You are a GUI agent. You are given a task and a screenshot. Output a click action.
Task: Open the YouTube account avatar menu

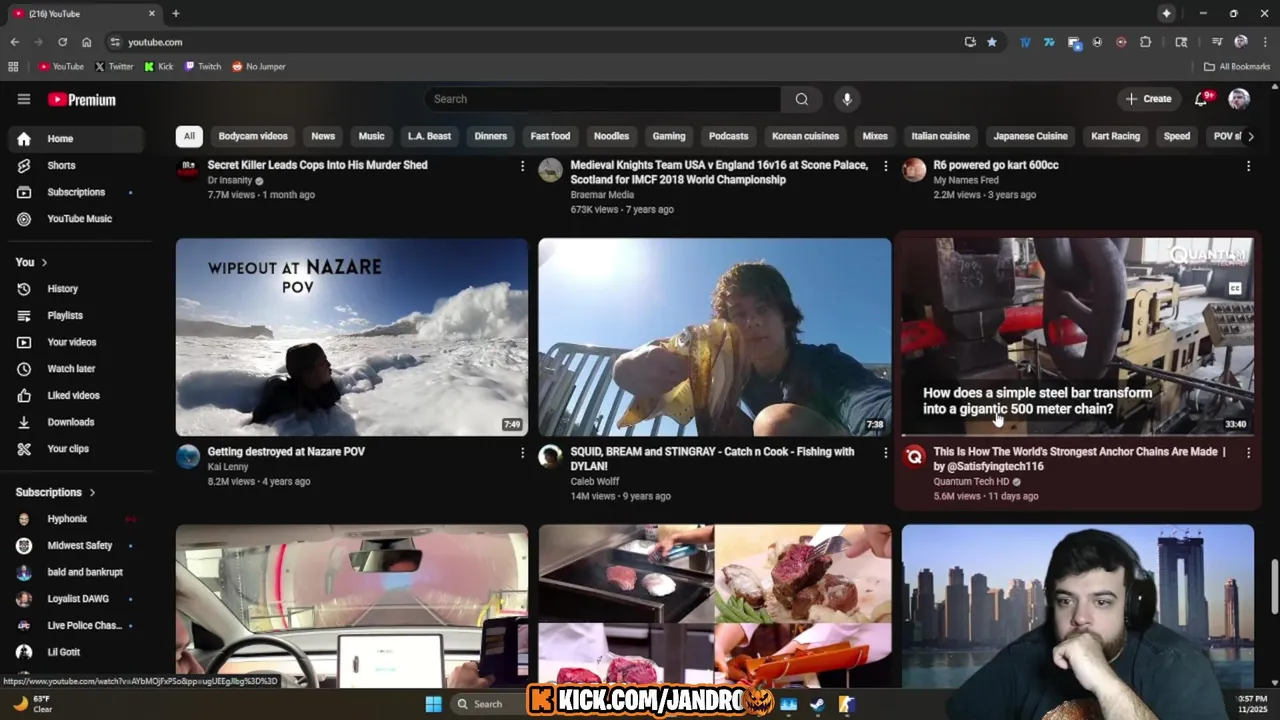click(x=1239, y=99)
